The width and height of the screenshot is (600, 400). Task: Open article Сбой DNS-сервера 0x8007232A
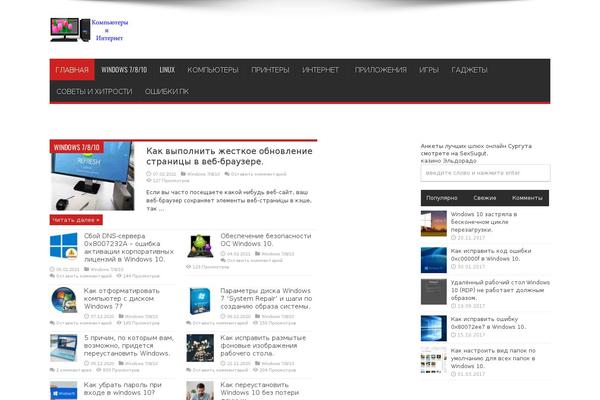129,248
